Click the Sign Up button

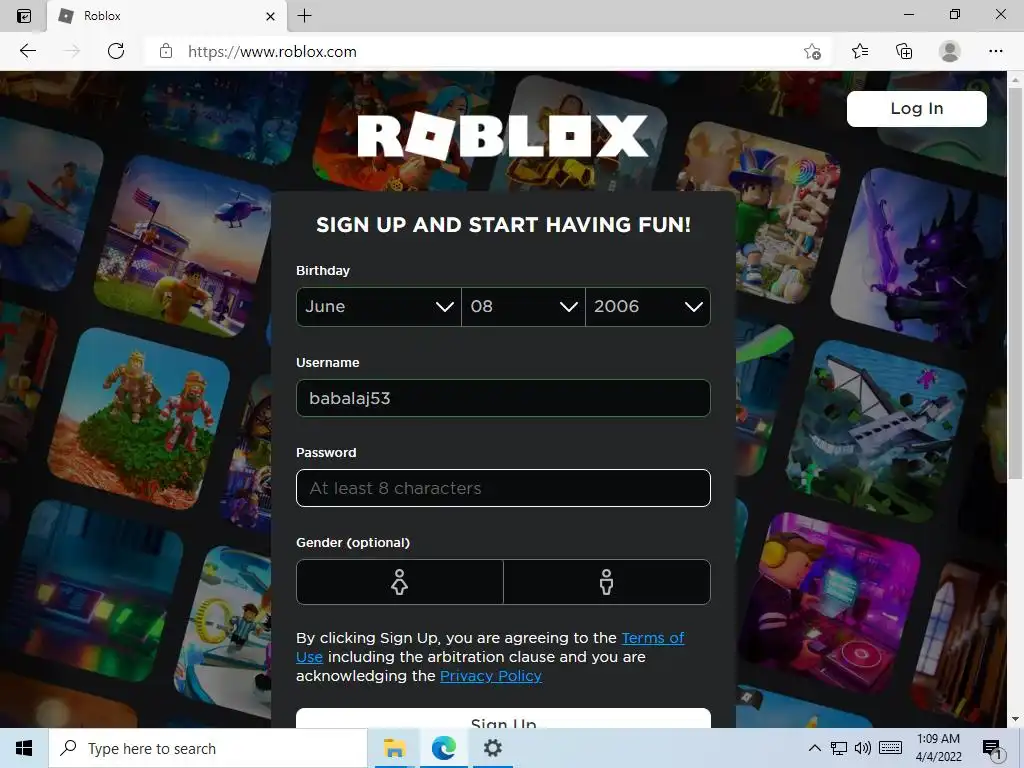coord(503,718)
